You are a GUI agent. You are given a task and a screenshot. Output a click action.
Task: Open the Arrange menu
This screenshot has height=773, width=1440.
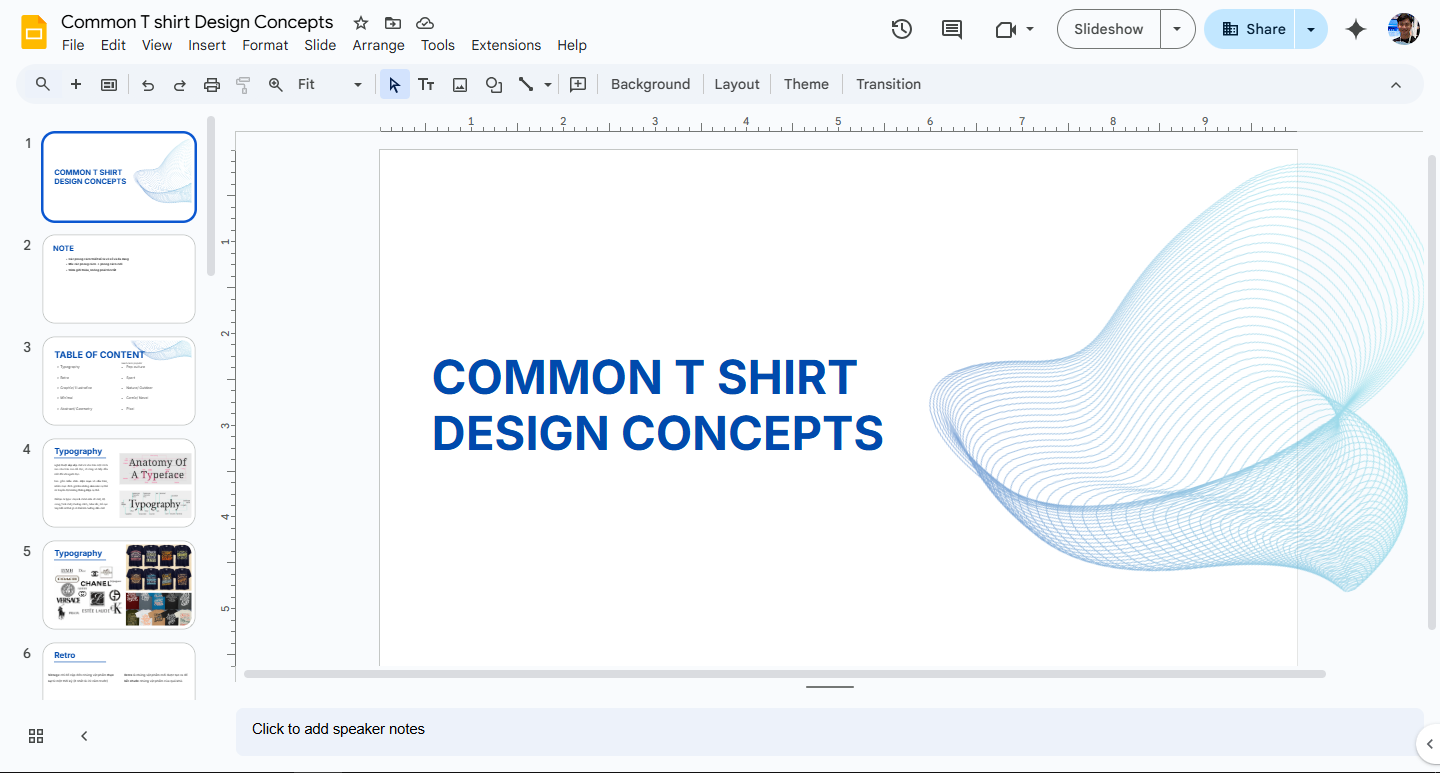tap(379, 45)
